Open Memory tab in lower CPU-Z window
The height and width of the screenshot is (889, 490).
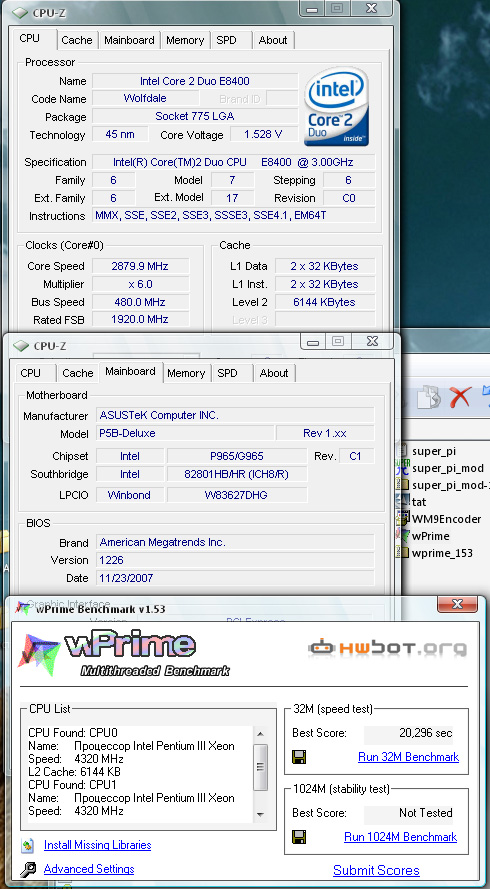pyautogui.click(x=186, y=373)
